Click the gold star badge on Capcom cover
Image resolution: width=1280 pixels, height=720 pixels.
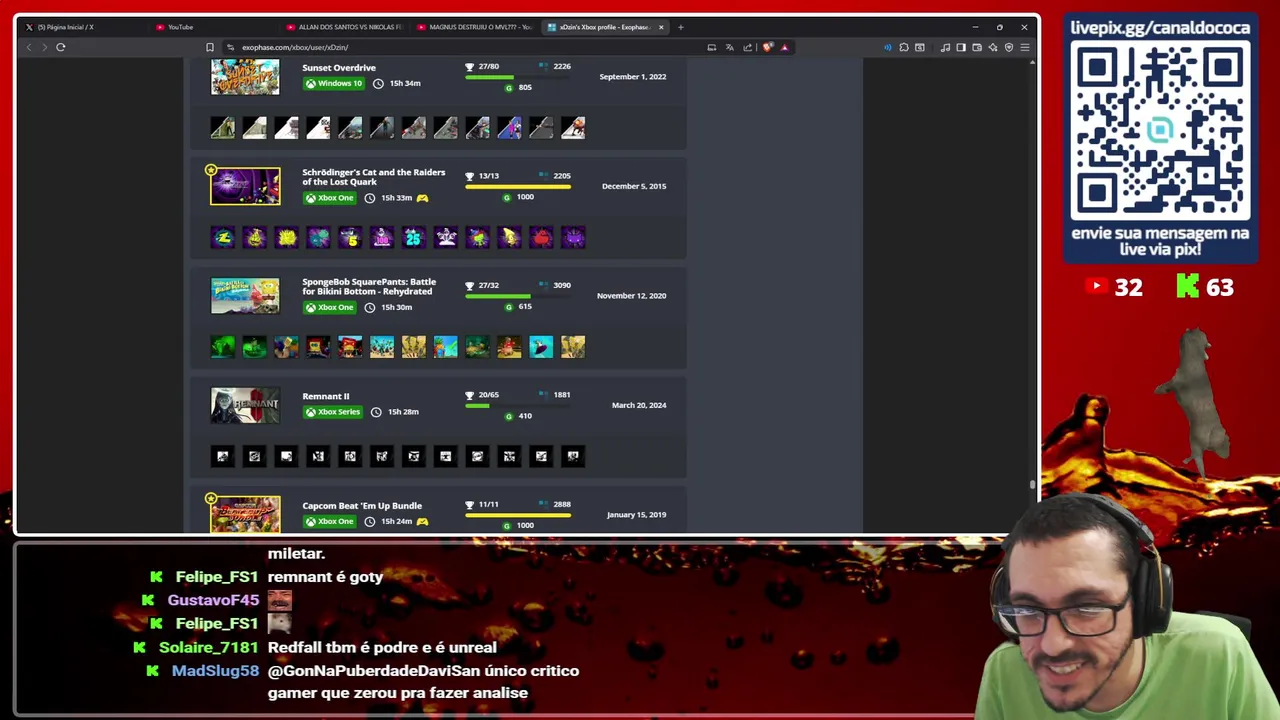[211, 498]
